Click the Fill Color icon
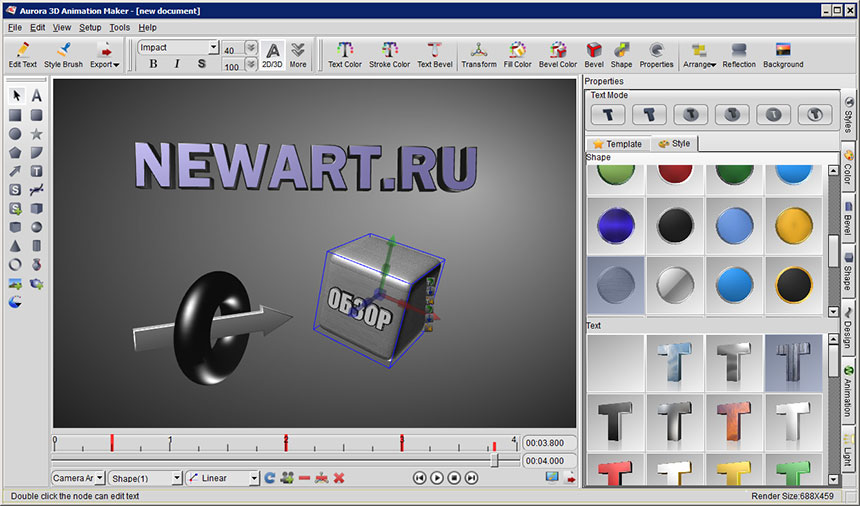The width and height of the screenshot is (860, 506). 517,55
